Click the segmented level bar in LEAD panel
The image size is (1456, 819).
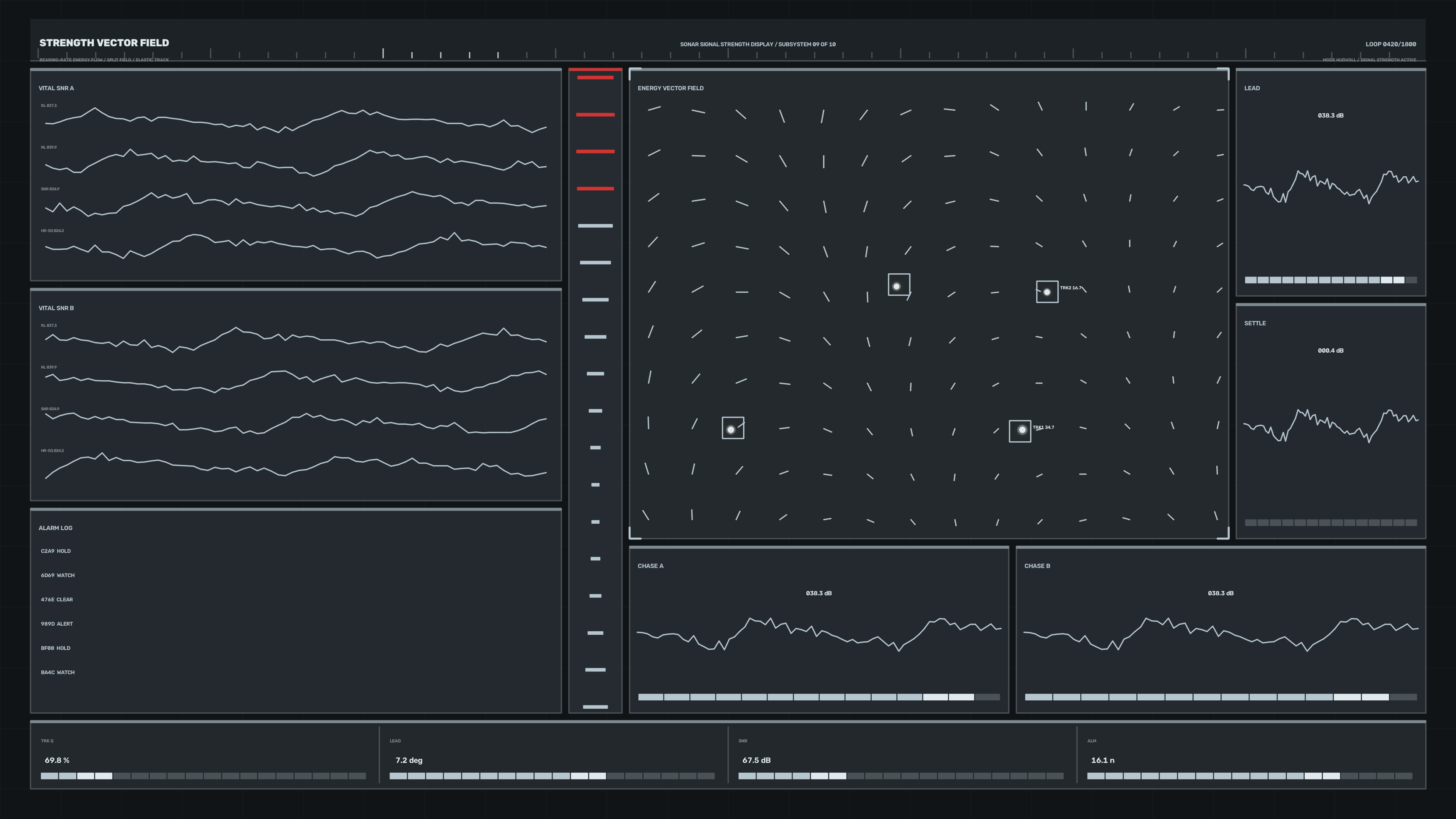point(1330,280)
